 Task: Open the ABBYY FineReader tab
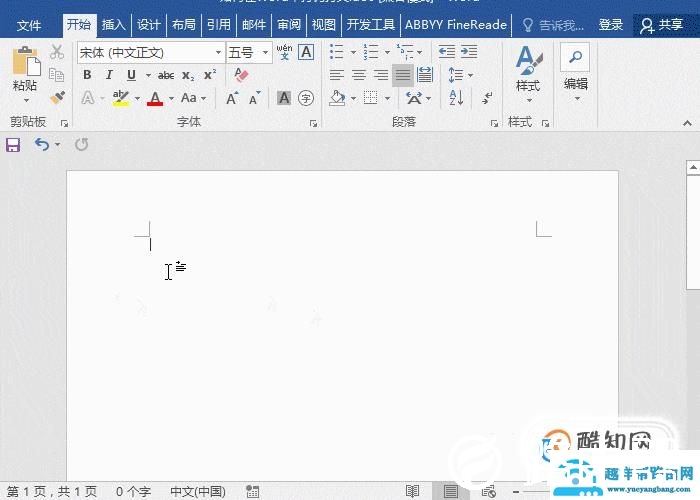tap(456, 25)
